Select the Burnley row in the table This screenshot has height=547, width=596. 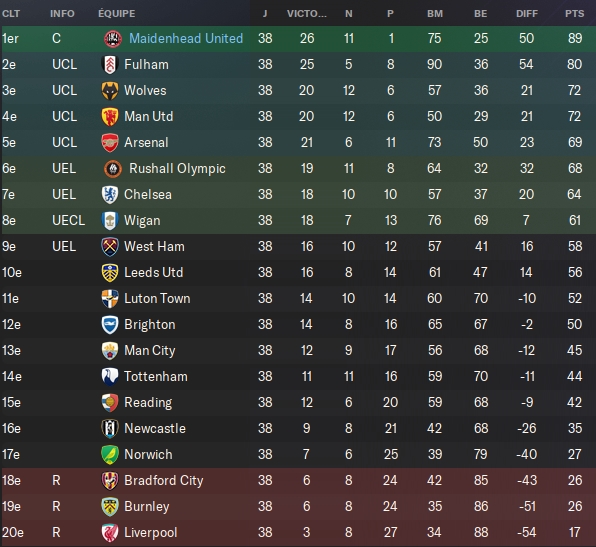click(298, 506)
